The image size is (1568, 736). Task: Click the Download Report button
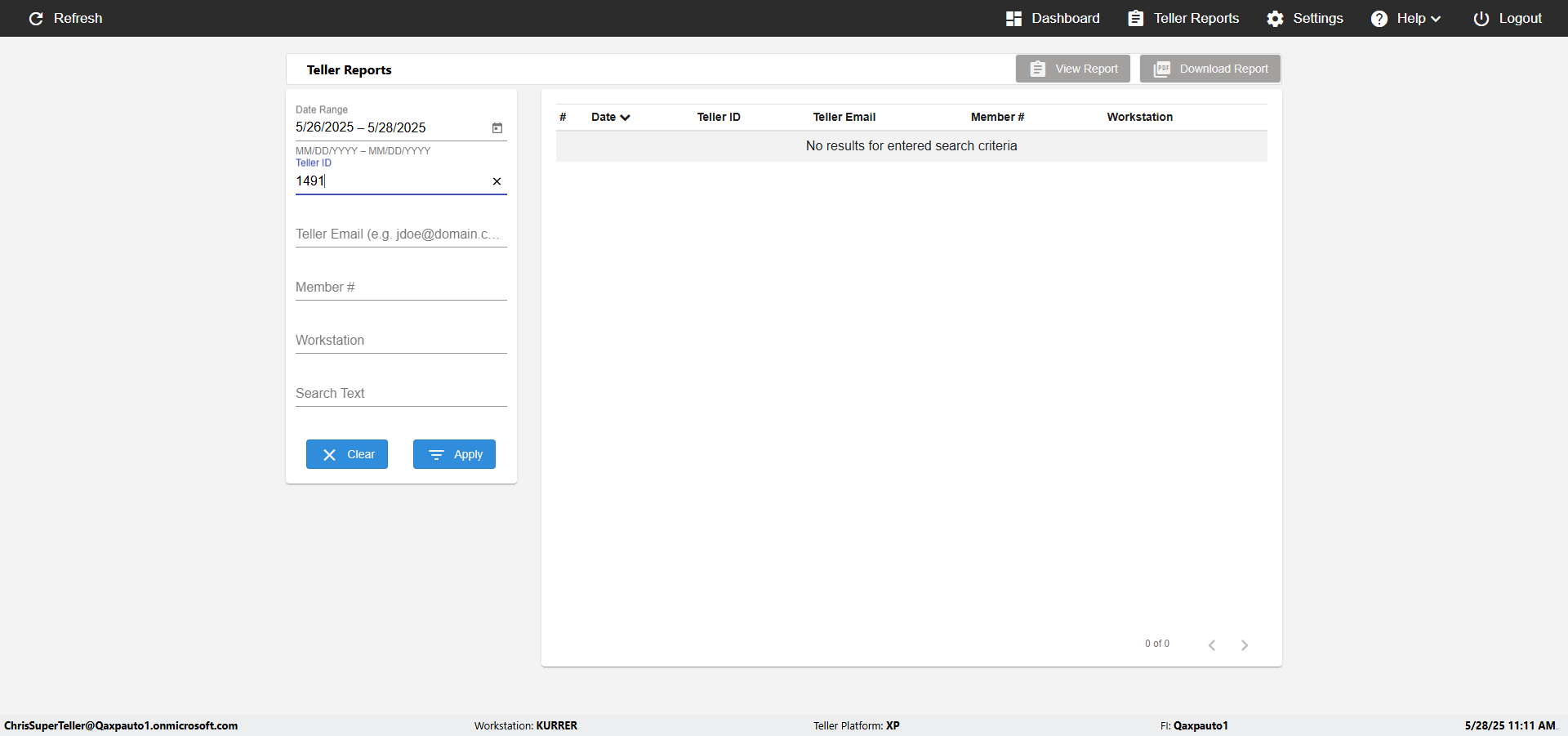tap(1210, 69)
